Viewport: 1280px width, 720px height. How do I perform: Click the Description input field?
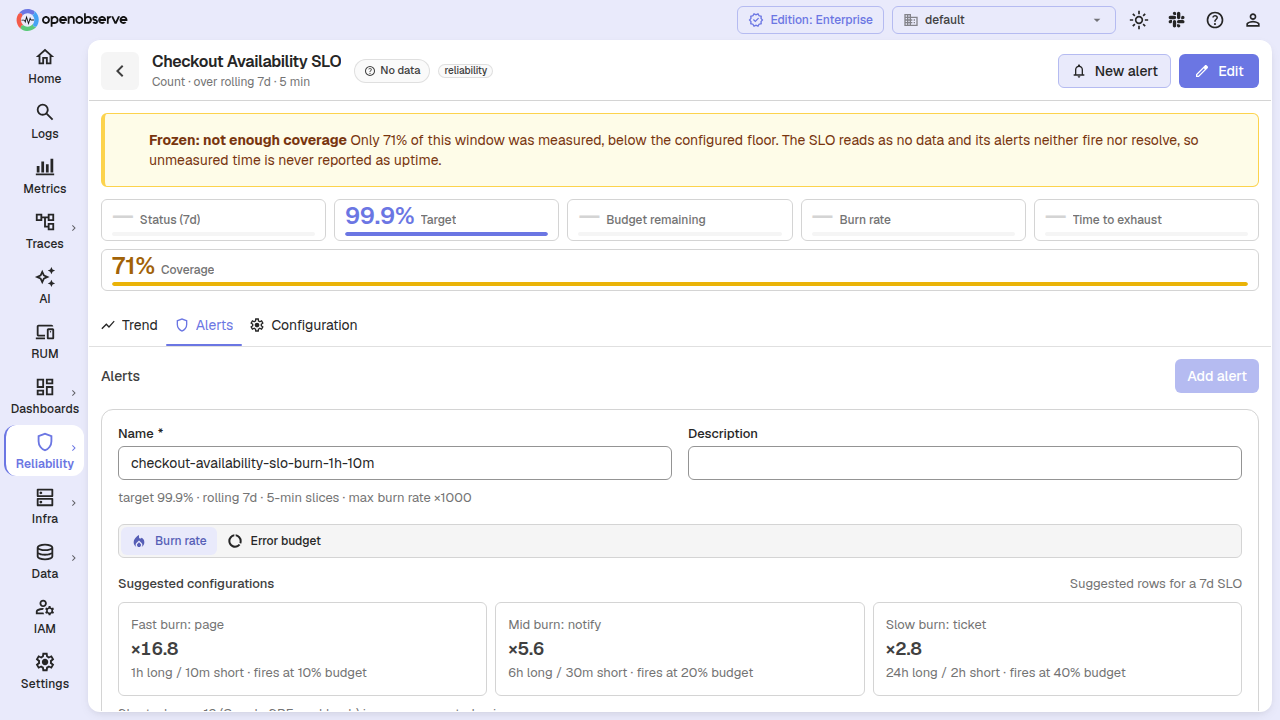[965, 463]
